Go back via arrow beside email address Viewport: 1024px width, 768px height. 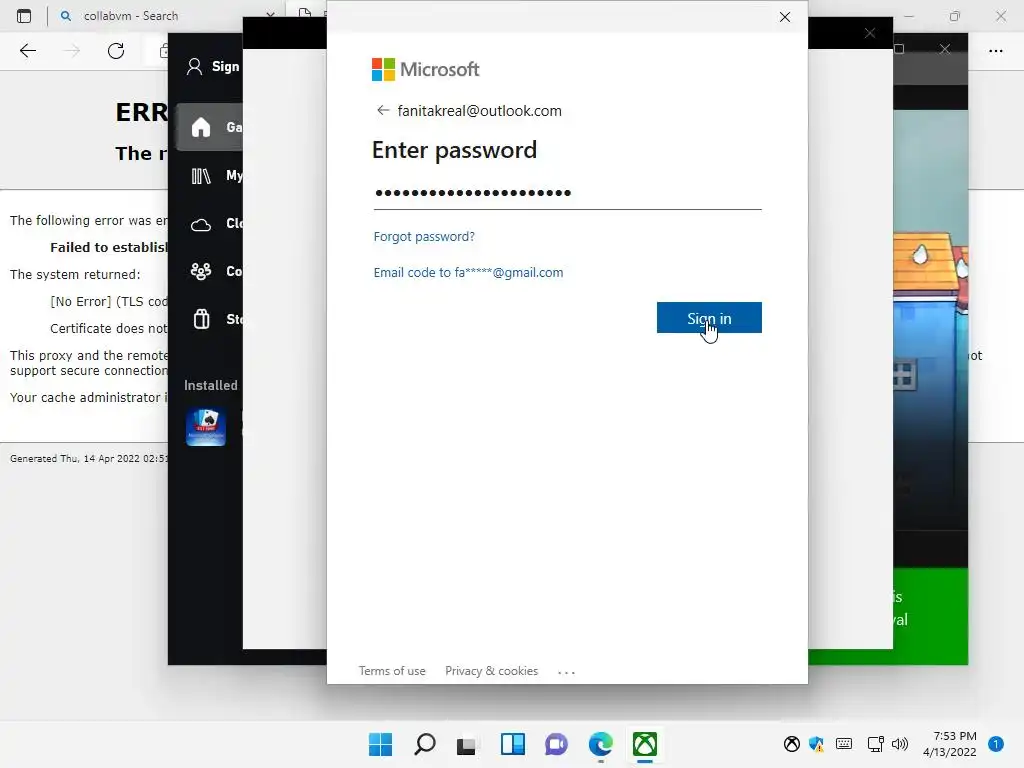(383, 110)
